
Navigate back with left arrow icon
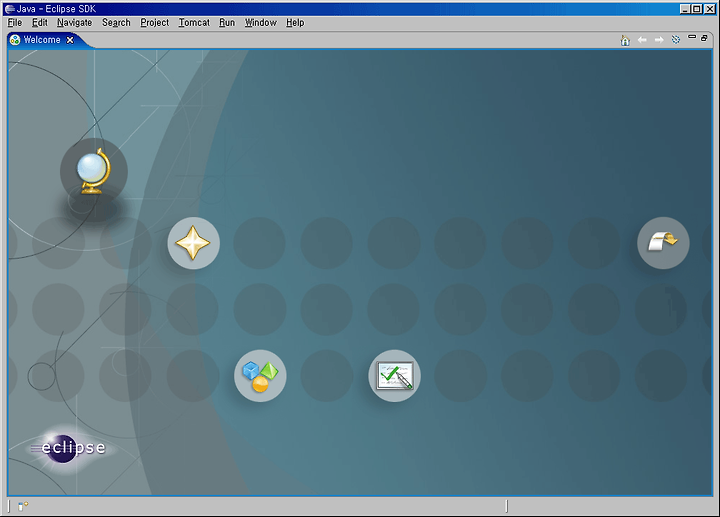642,40
